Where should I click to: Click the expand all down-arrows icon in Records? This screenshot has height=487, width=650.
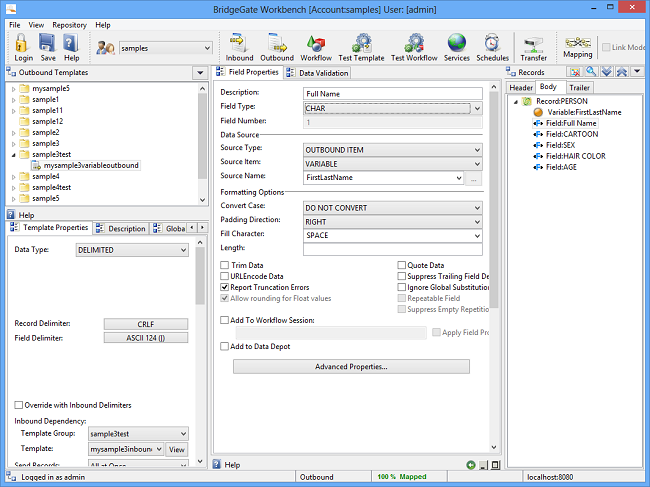(x=606, y=72)
